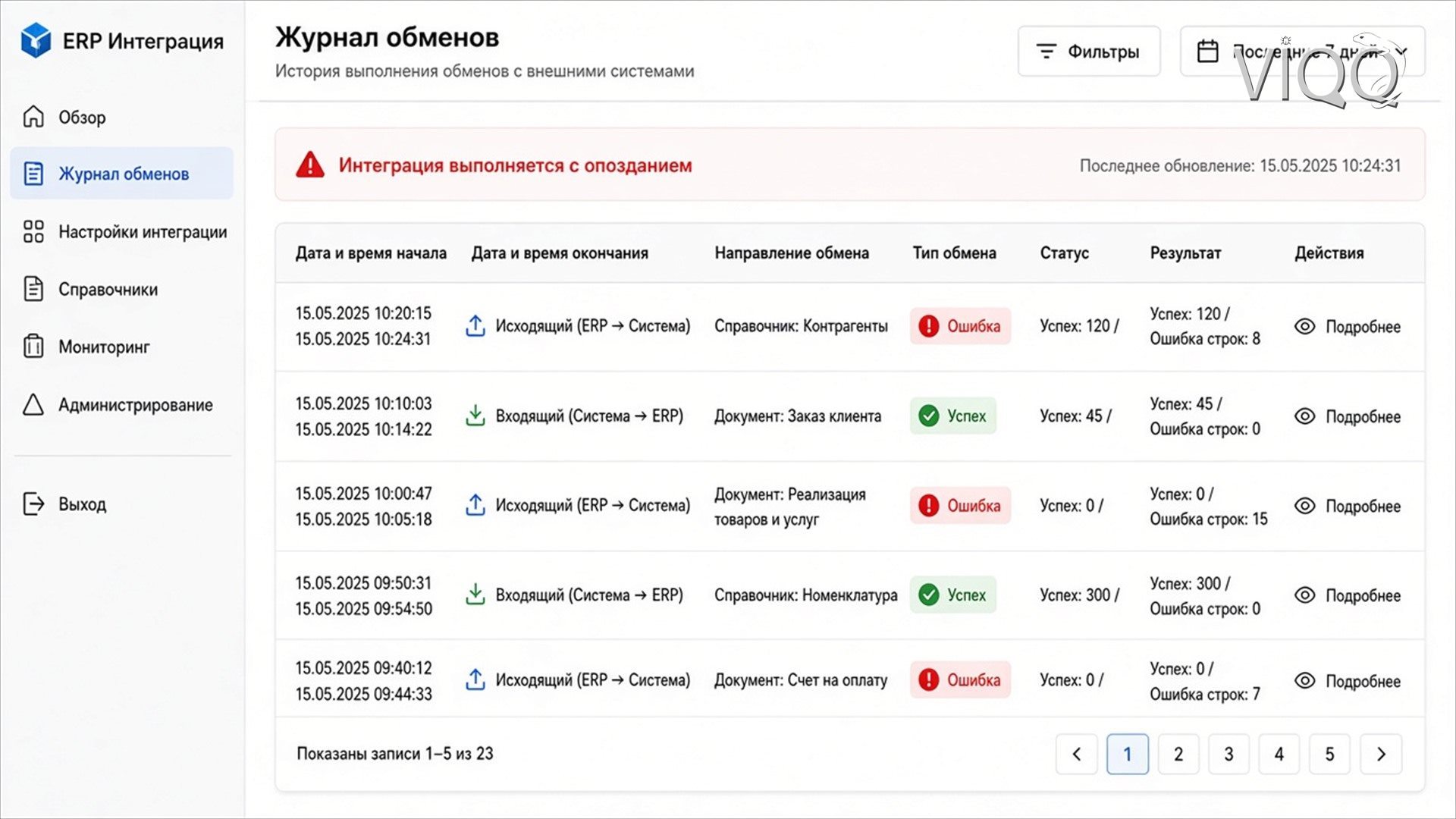This screenshot has height=819, width=1456.
Task: Click the Администрирование triangle icon
Action: [x=33, y=405]
